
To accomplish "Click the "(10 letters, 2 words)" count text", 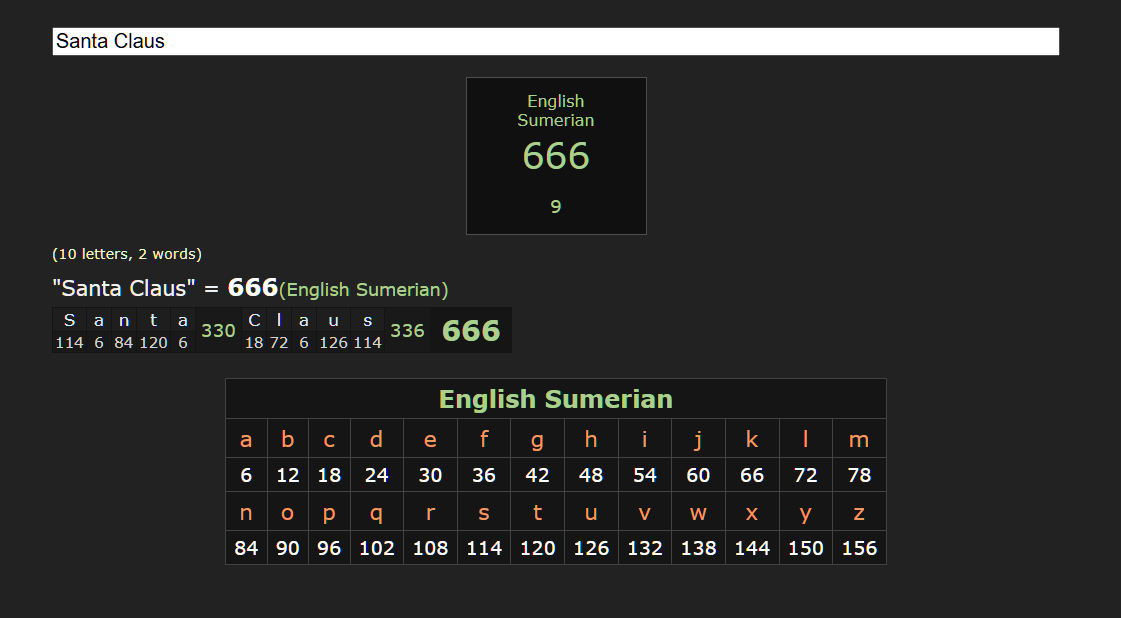I will tap(127, 254).
